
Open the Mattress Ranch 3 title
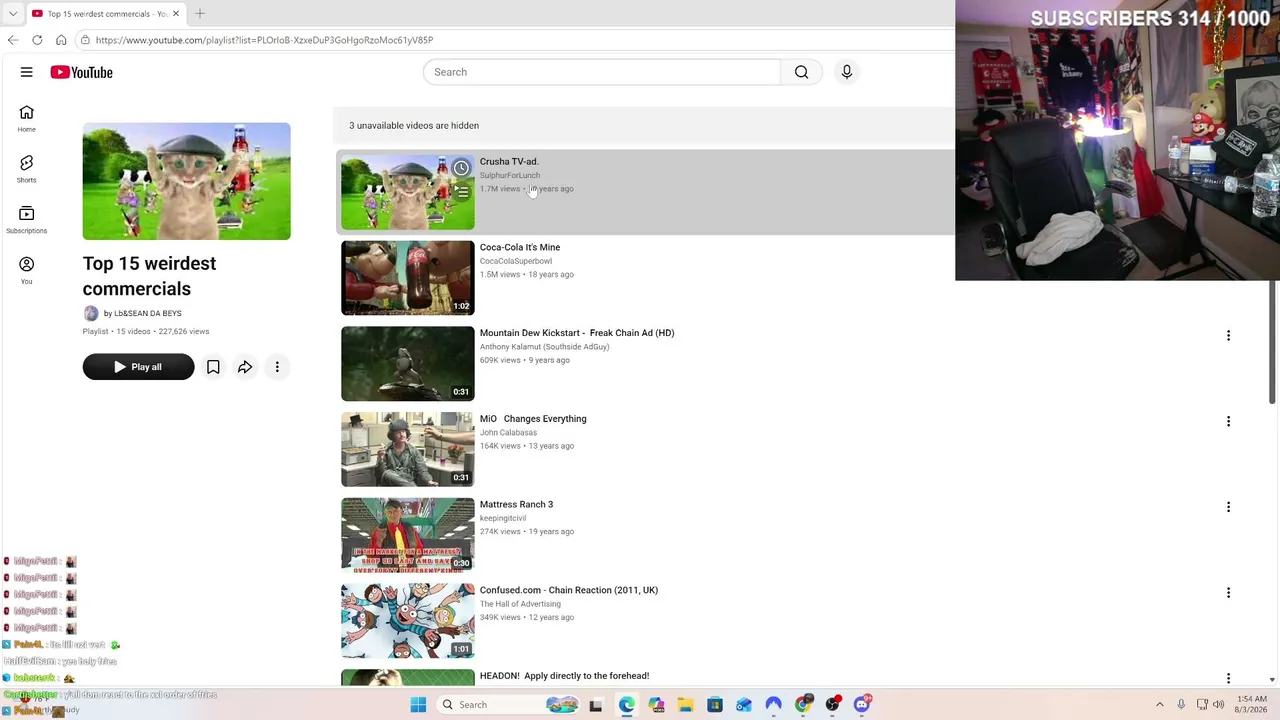tap(516, 504)
